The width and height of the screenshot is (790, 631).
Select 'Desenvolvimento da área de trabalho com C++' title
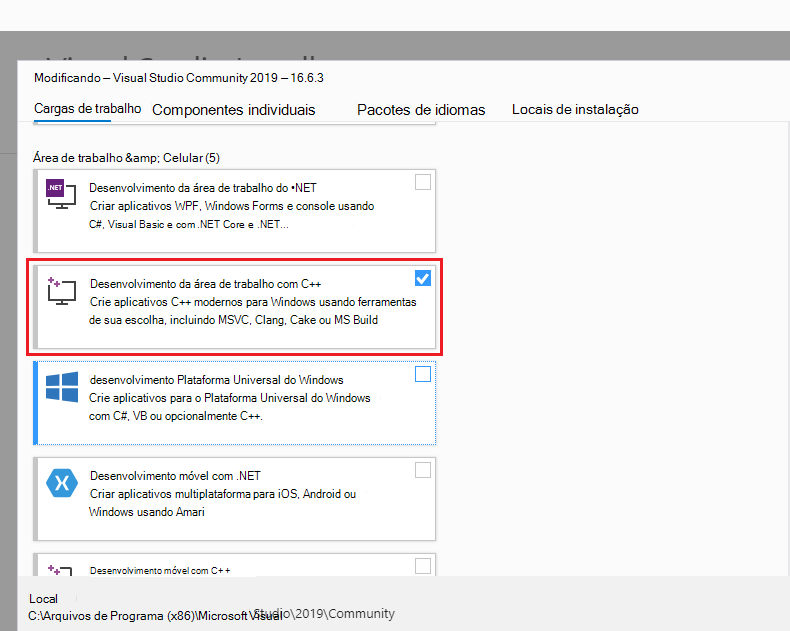[x=206, y=284]
